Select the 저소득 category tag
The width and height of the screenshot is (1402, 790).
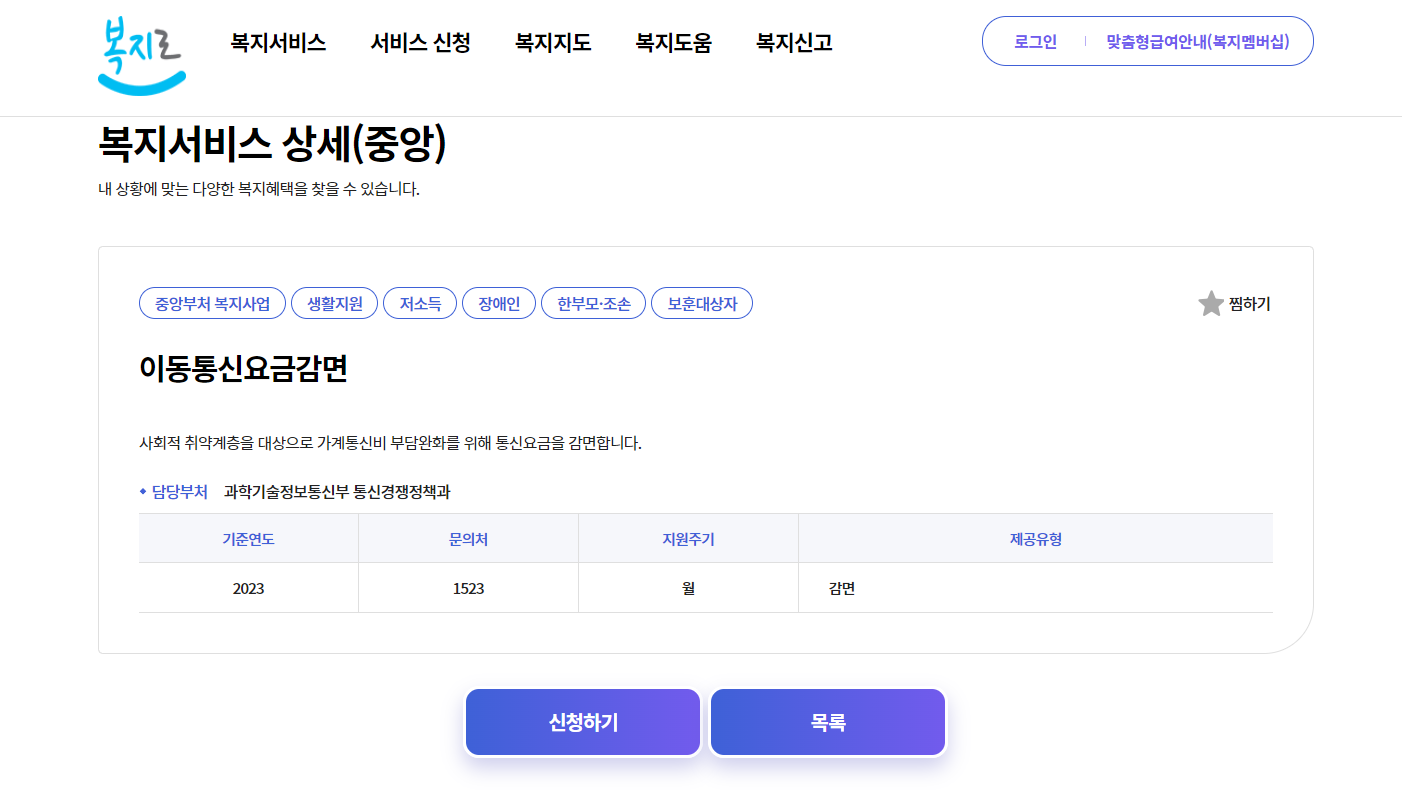(x=419, y=303)
